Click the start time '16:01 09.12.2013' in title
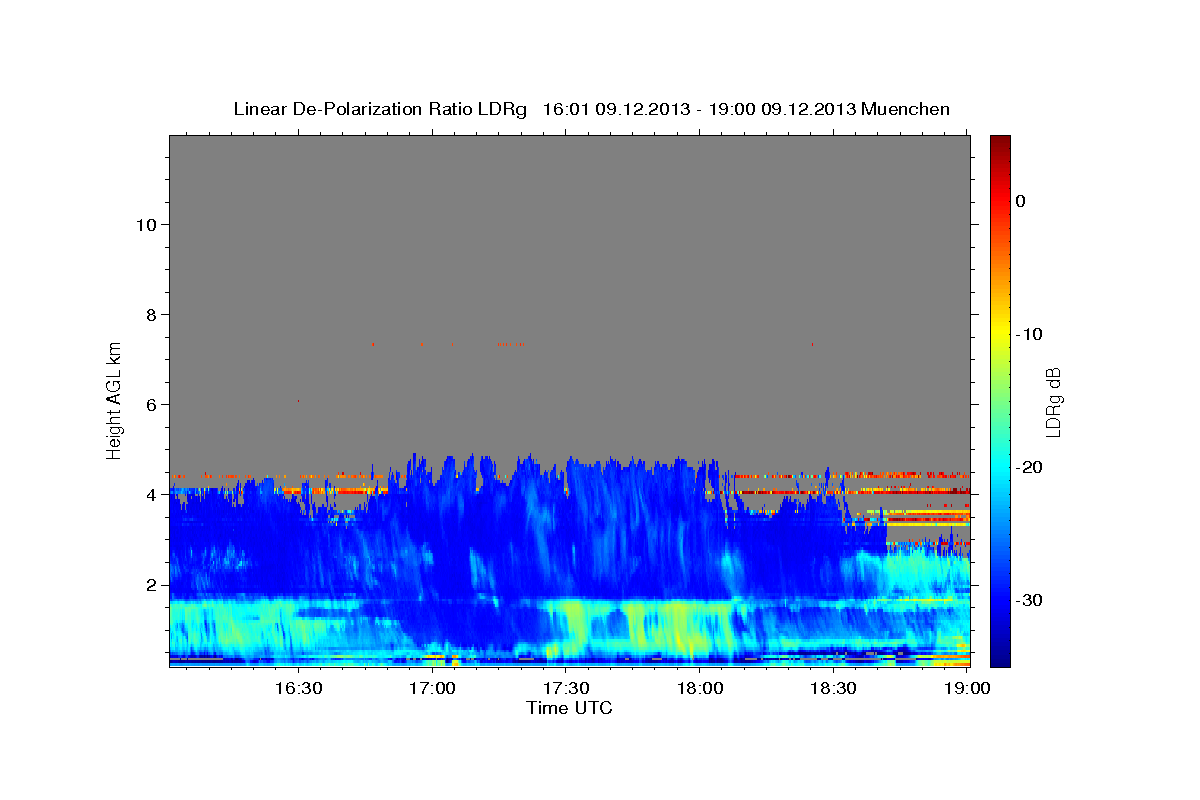This screenshot has width=1200, height=800. coord(615,109)
